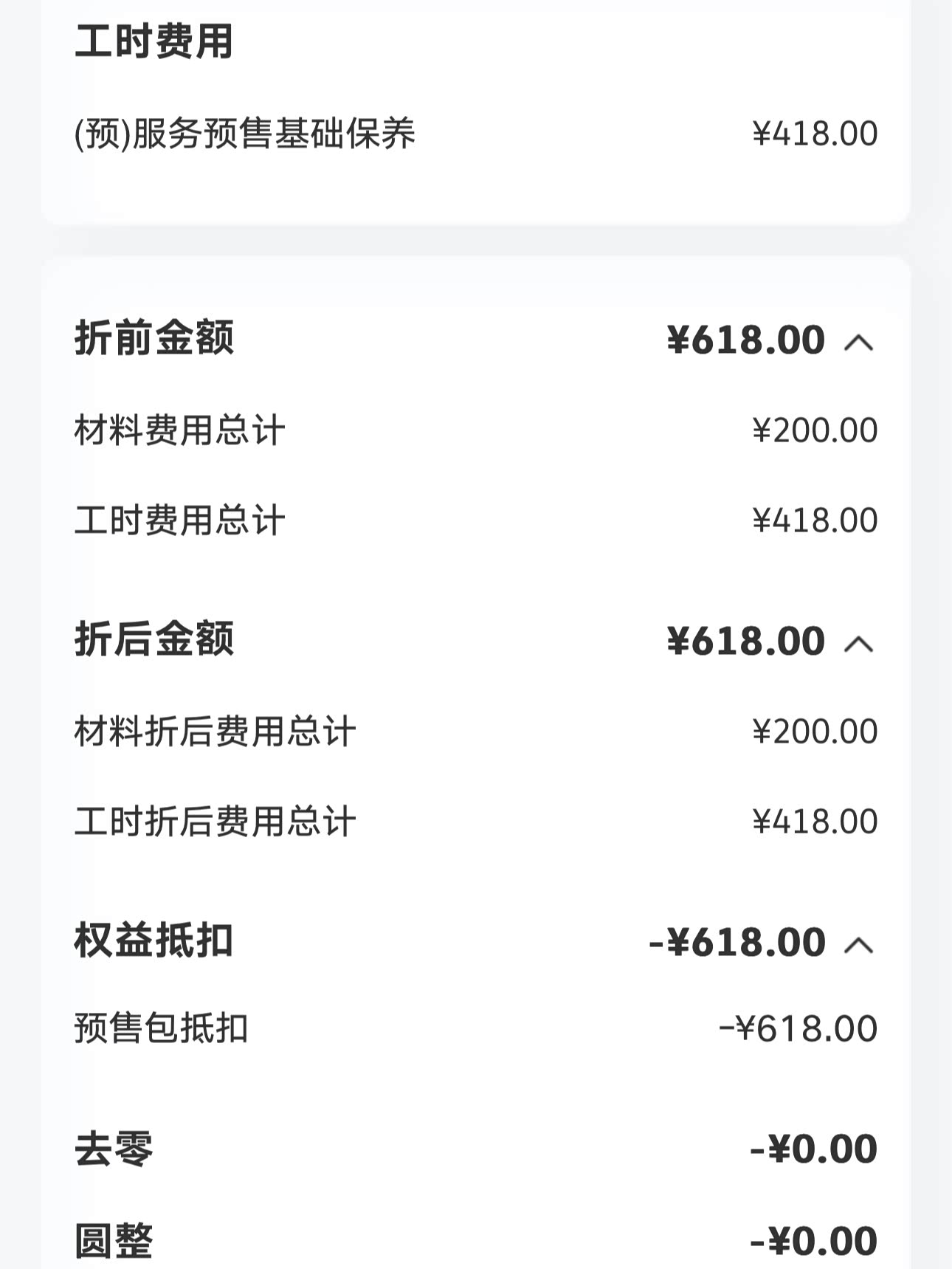Tap the price beside (预)服务预售基础保养
Screen dimensions: 952x1269
click(815, 134)
